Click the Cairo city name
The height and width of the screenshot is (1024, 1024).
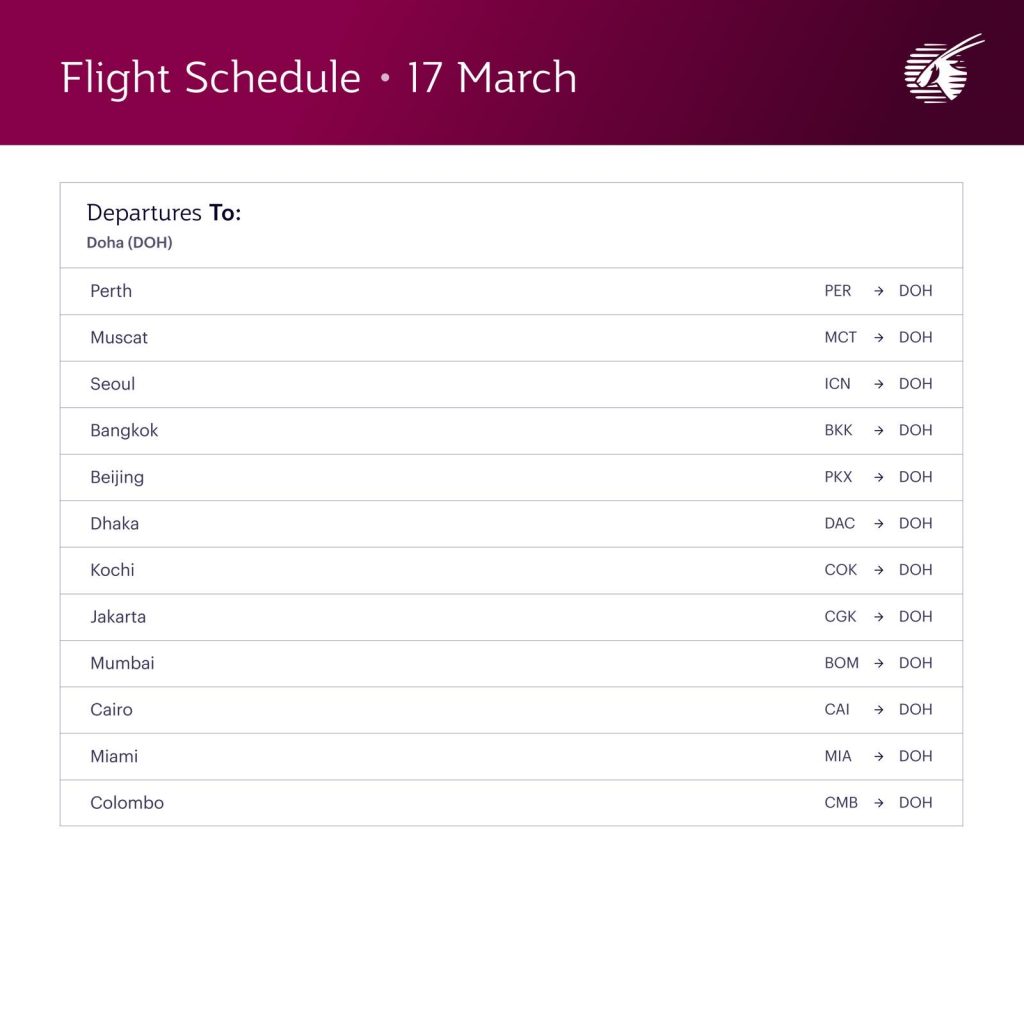tap(111, 710)
